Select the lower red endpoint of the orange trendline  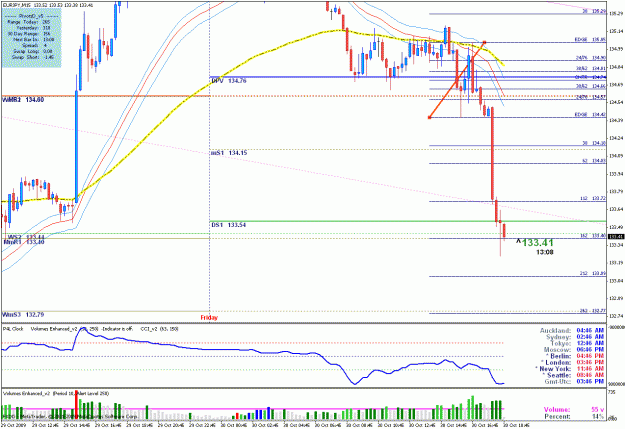tap(429, 118)
